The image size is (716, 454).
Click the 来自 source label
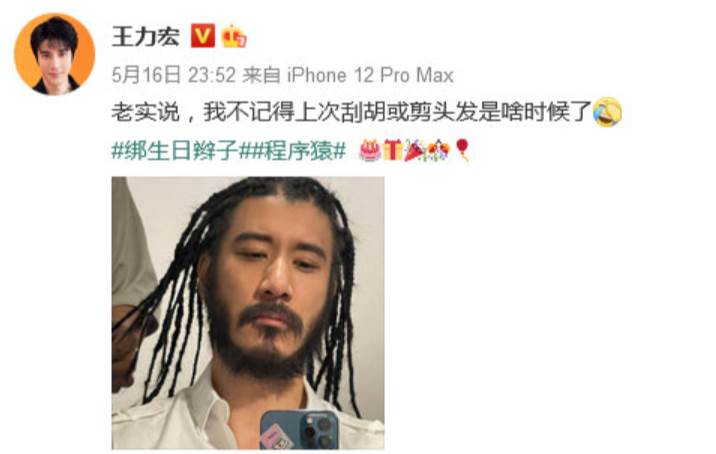point(261,75)
